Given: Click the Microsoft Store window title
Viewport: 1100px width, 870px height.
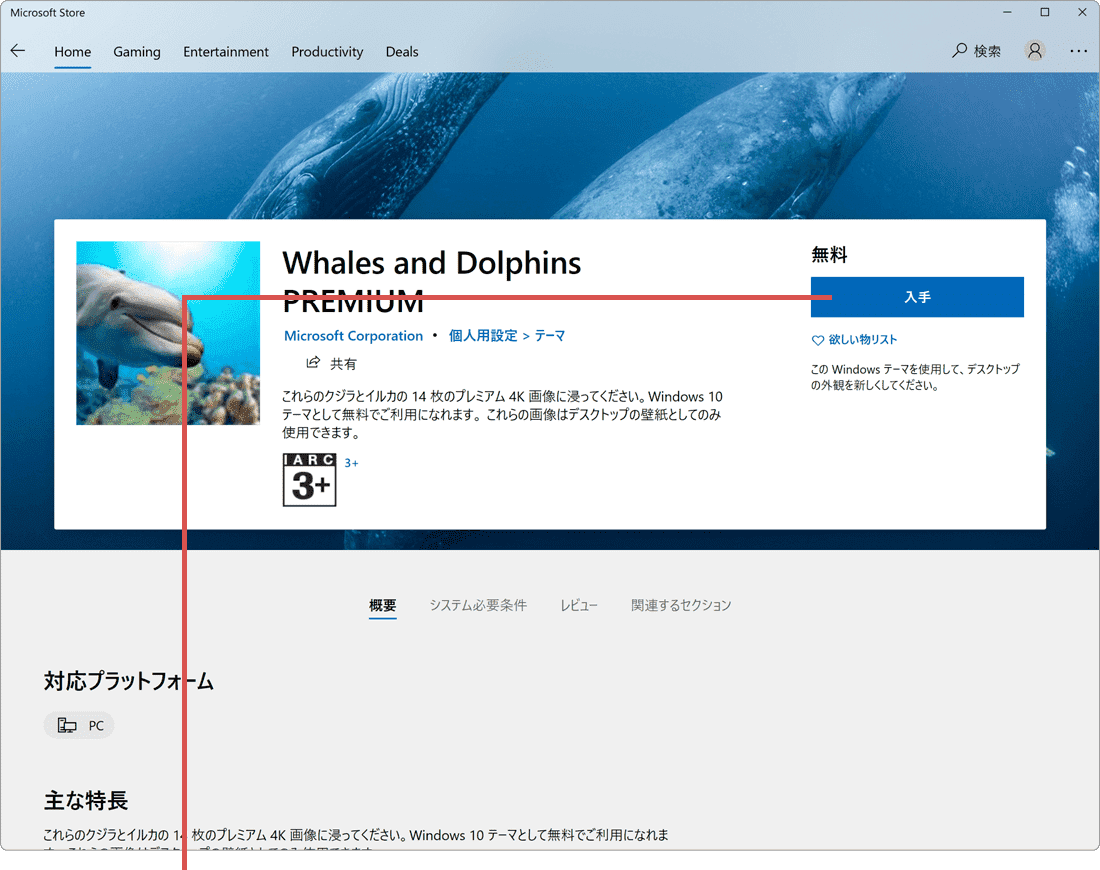Looking at the screenshot, I should click(x=48, y=13).
